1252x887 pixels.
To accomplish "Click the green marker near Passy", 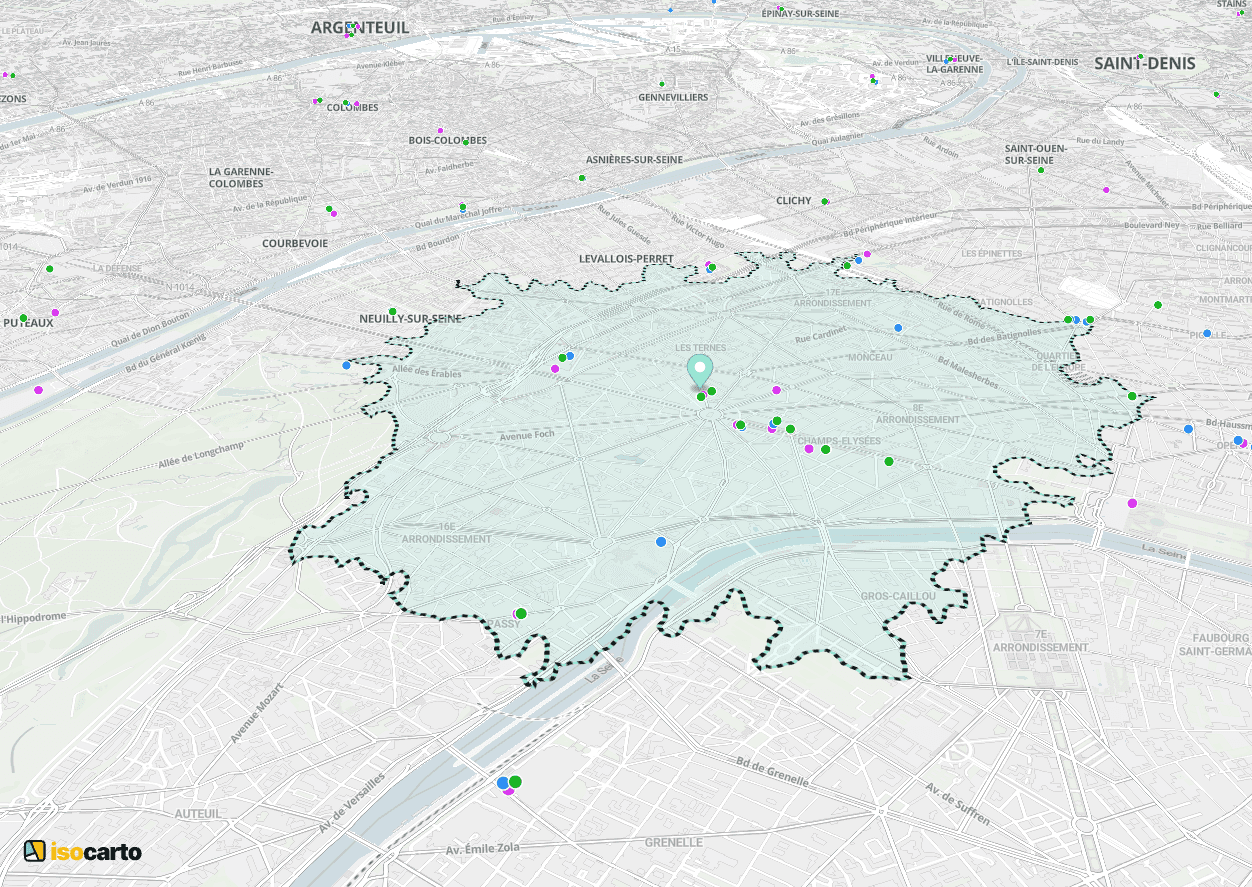I will (519, 611).
